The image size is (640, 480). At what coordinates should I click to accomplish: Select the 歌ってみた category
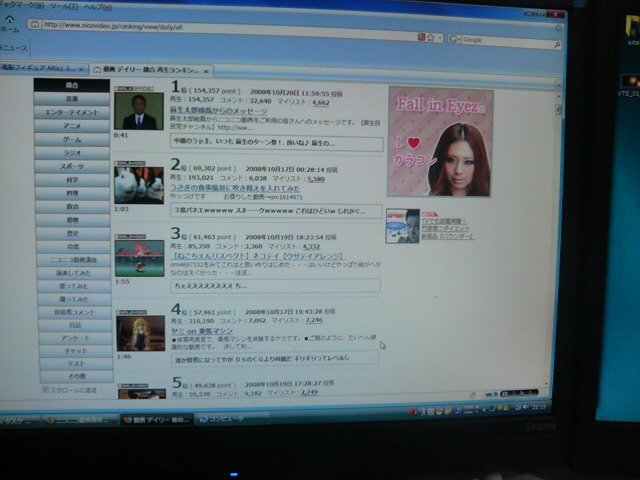point(74,286)
